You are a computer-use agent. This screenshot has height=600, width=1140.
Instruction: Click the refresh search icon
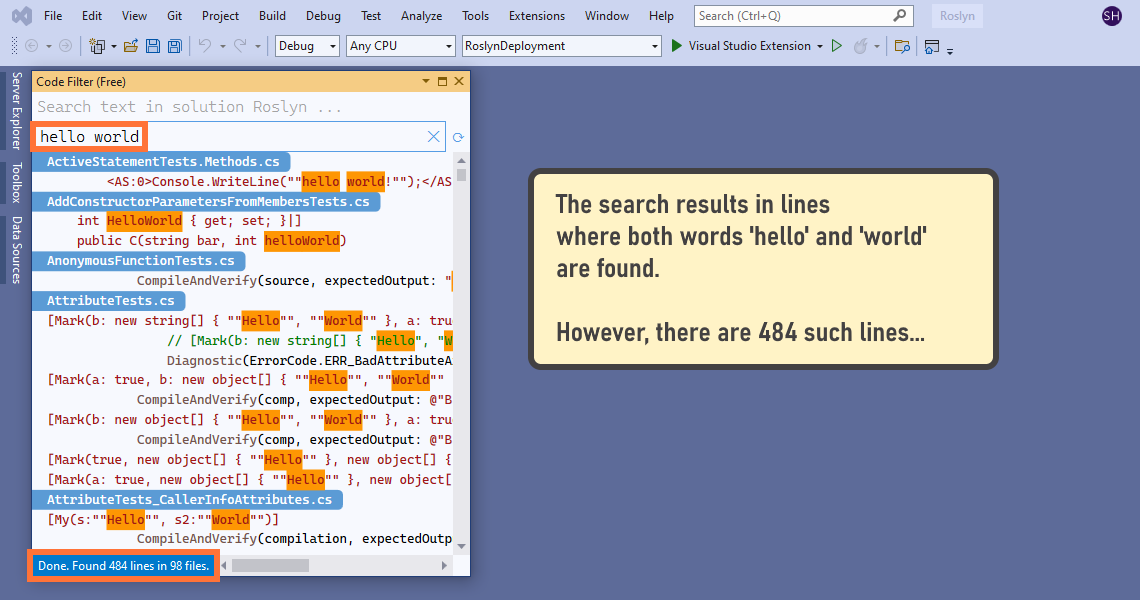tap(459, 138)
